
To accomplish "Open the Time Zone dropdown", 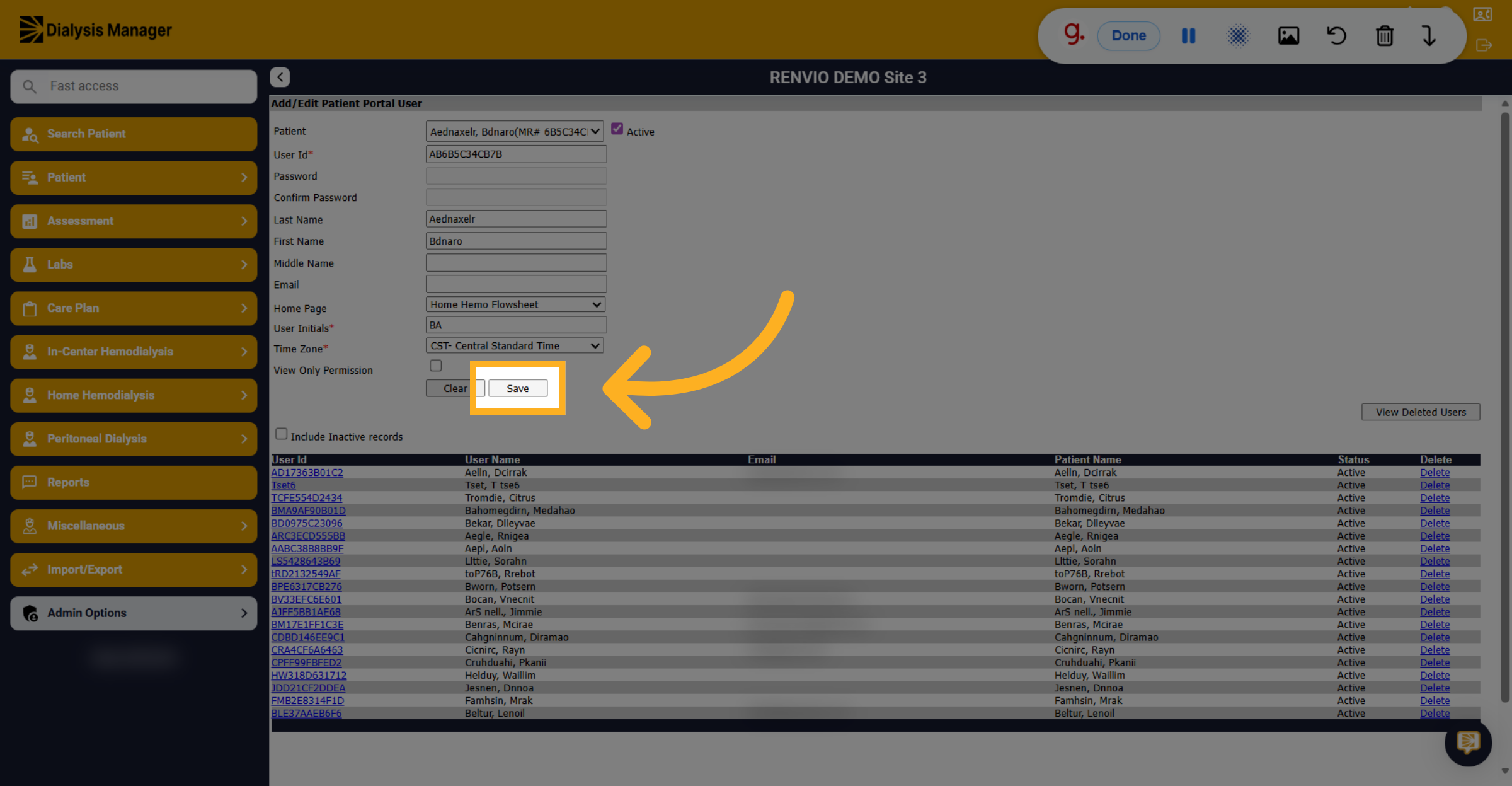I will (515, 345).
